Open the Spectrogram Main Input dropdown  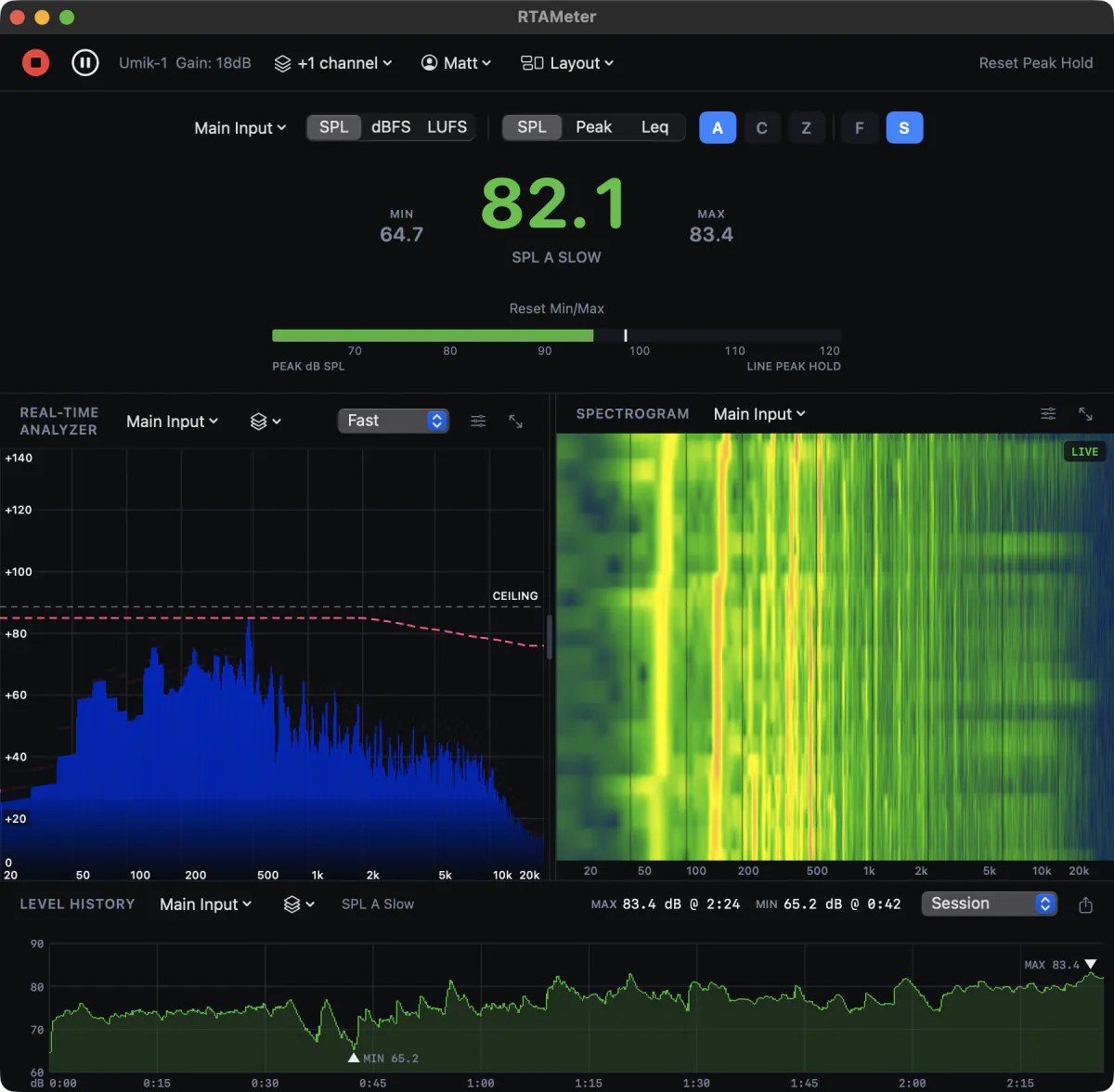(x=759, y=414)
